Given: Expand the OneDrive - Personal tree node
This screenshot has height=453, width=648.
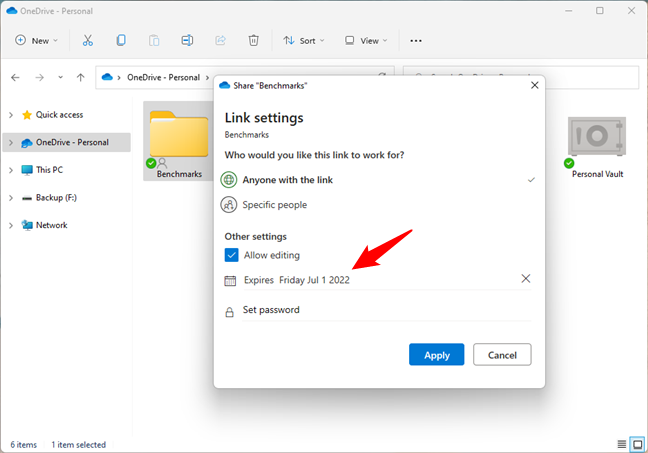Looking at the screenshot, I should pos(11,143).
